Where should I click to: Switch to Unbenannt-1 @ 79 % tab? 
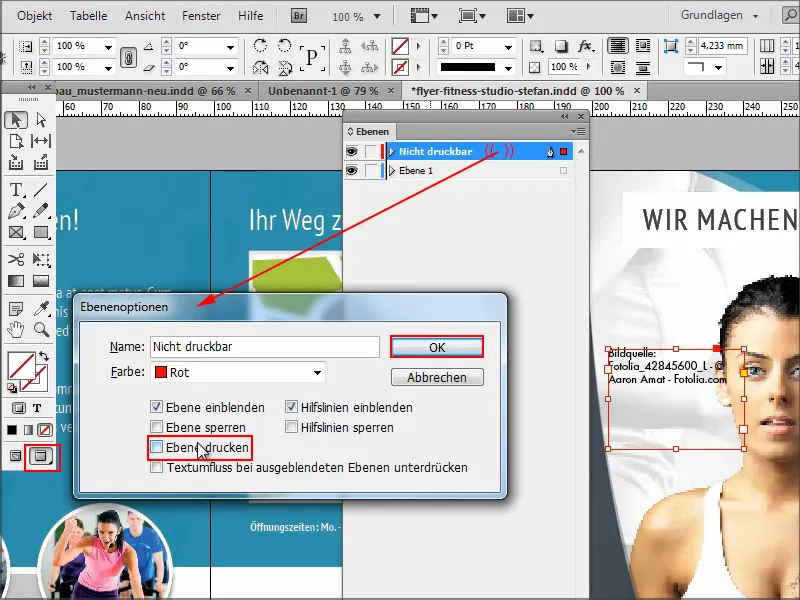pyautogui.click(x=323, y=91)
